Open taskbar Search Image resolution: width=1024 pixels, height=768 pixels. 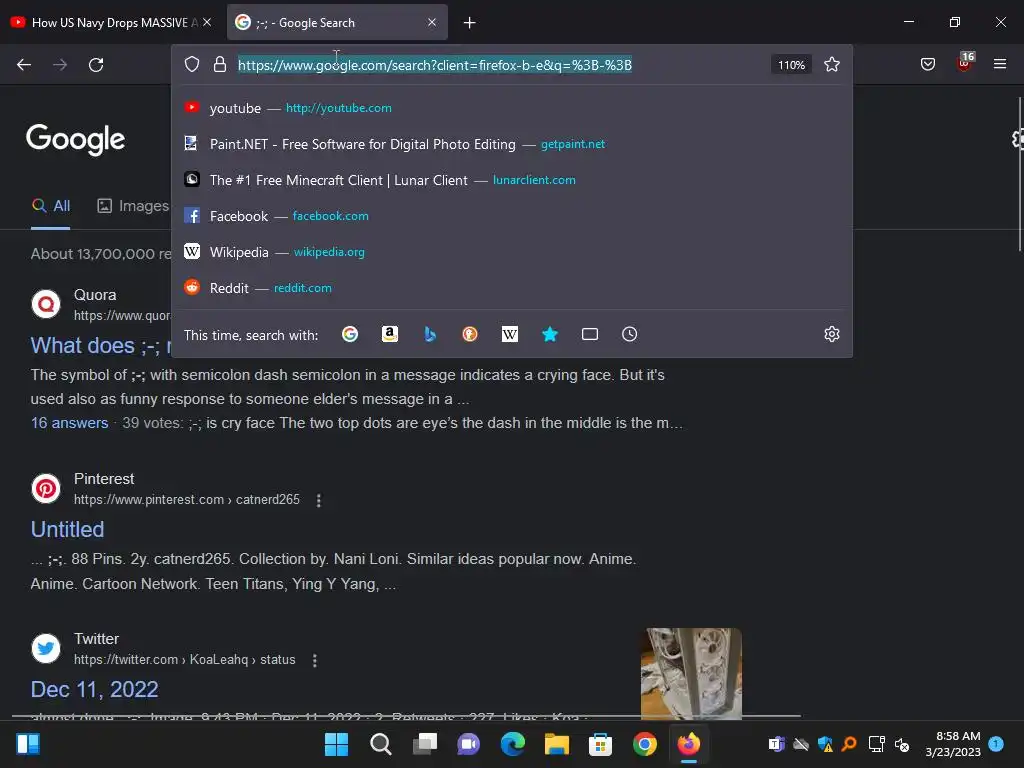click(x=381, y=744)
